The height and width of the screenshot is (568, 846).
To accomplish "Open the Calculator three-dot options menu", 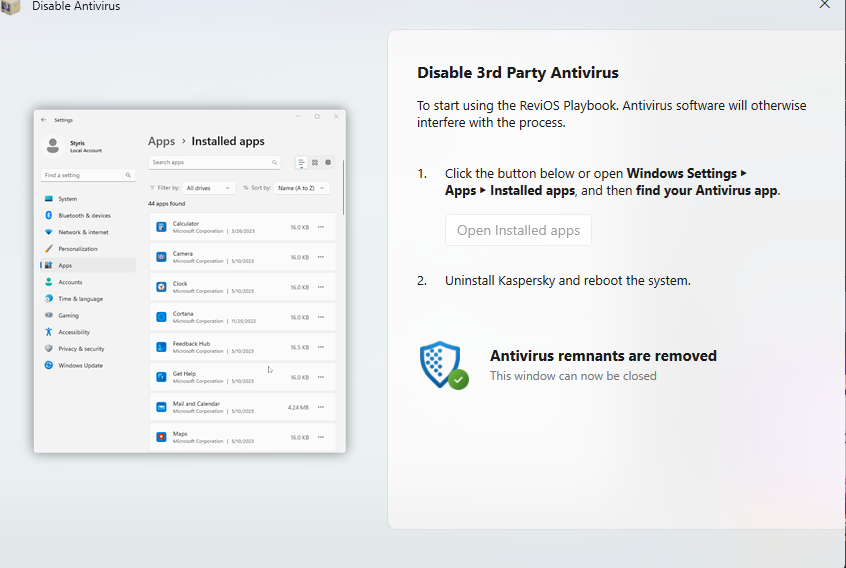I will tap(321, 227).
